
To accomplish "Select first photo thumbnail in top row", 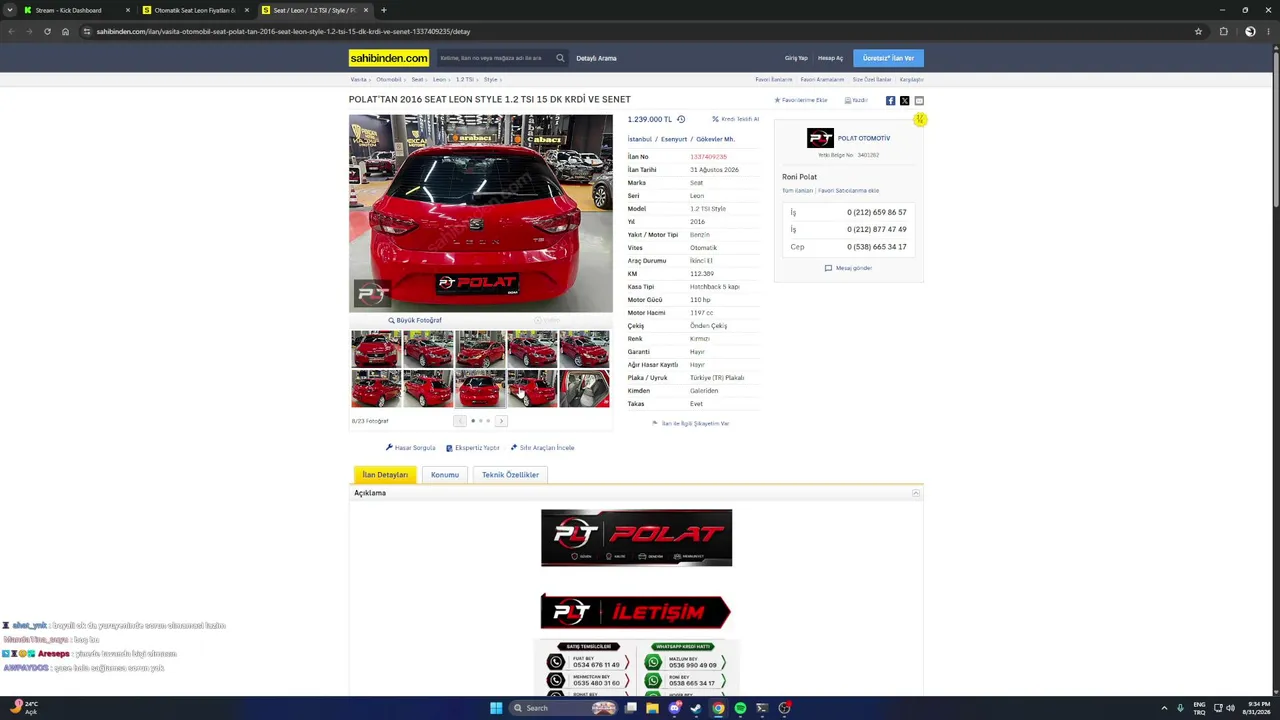I will (376, 349).
